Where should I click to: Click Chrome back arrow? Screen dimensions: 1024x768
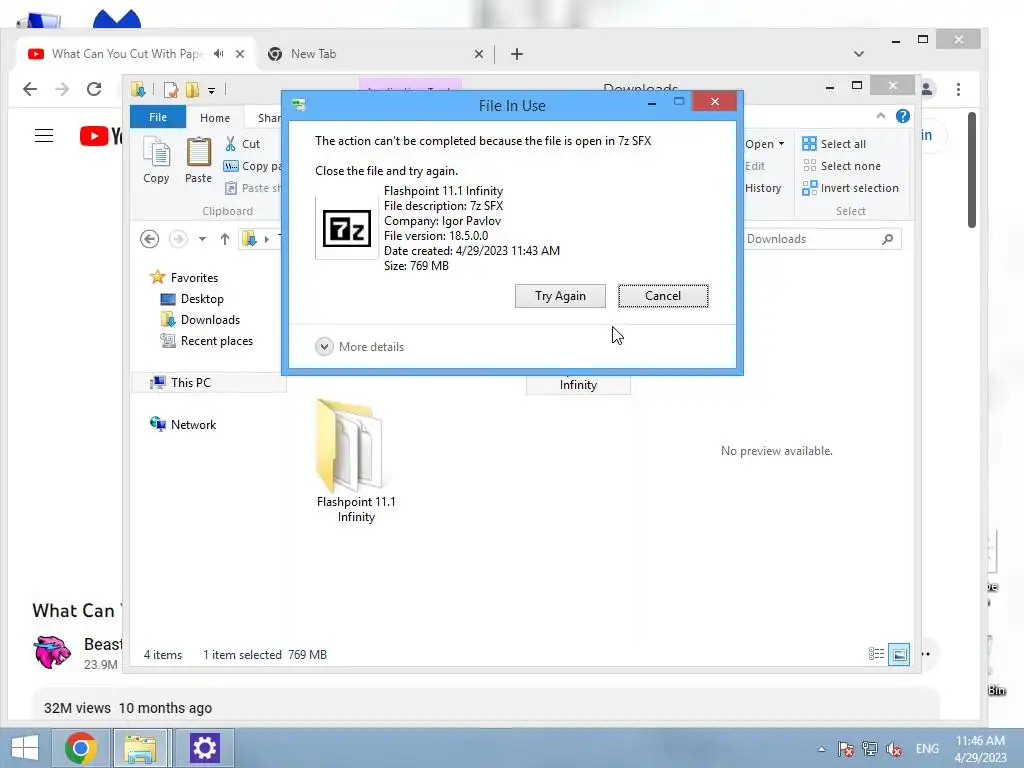point(30,89)
